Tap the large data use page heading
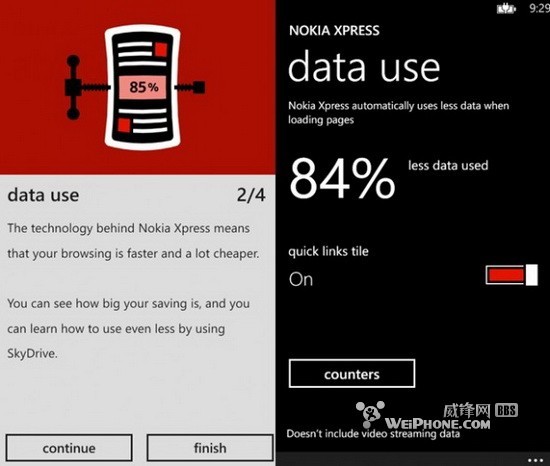 364,67
